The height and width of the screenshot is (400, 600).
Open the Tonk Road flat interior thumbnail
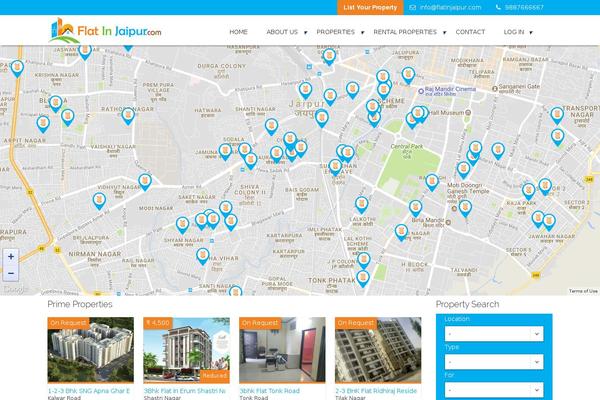282,350
